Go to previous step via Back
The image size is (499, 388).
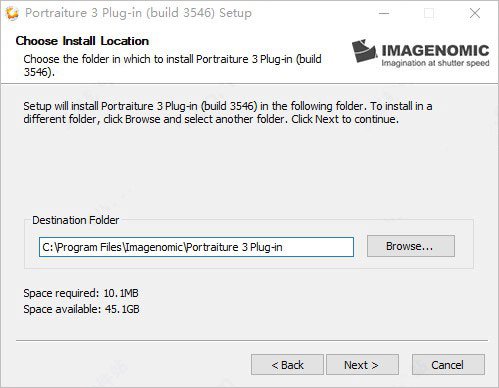pos(287,365)
